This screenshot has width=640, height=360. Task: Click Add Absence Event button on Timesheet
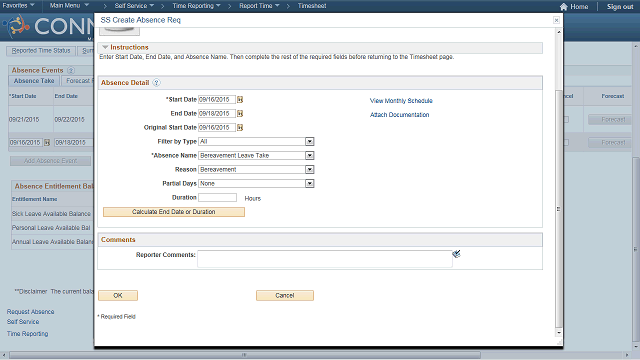point(50,161)
